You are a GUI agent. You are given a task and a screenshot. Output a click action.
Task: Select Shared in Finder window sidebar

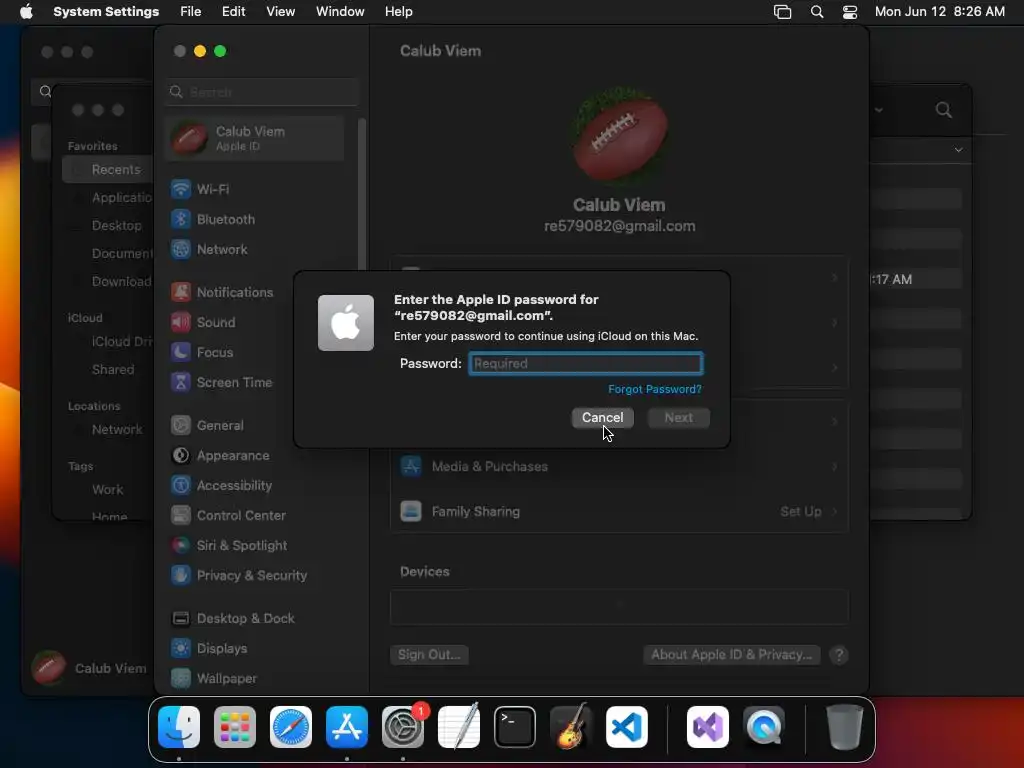point(113,370)
